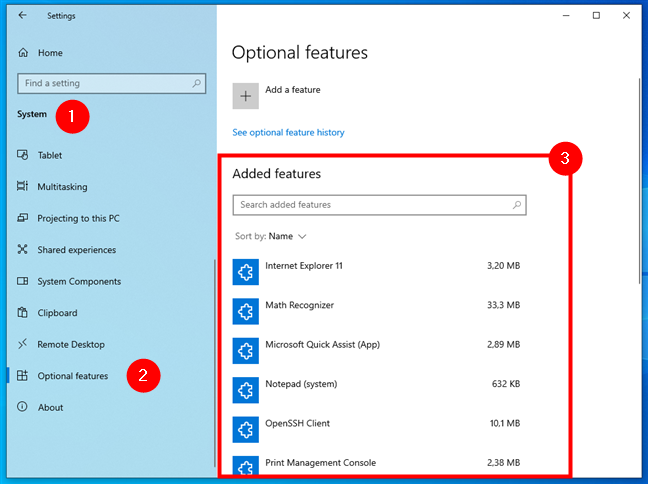Click the search icon in added features box

517,205
